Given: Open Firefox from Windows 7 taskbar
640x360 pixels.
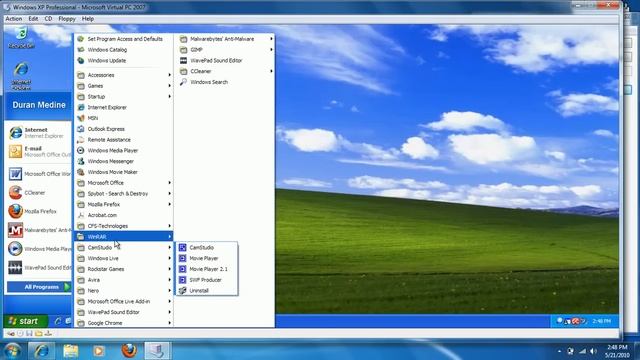Looking at the screenshot, I should pyautogui.click(x=129, y=351).
